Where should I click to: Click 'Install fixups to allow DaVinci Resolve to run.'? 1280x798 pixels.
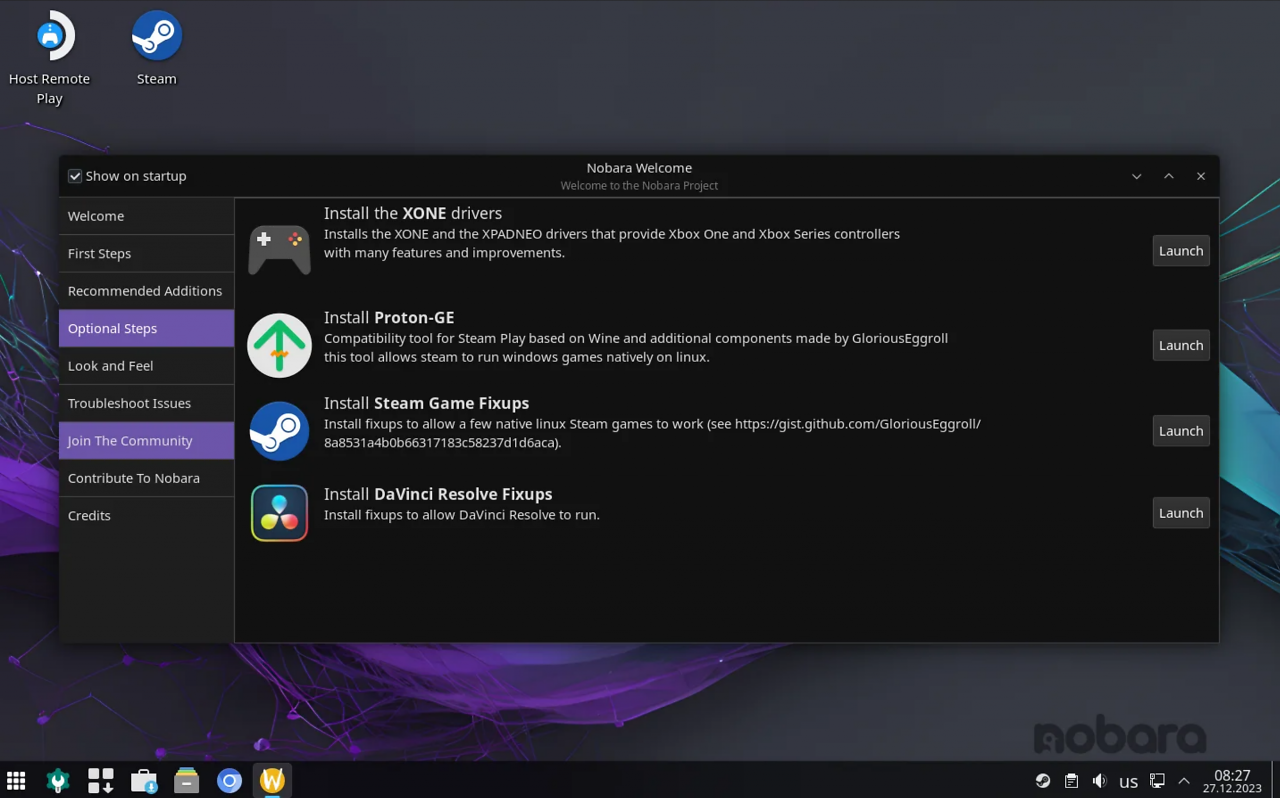(462, 515)
